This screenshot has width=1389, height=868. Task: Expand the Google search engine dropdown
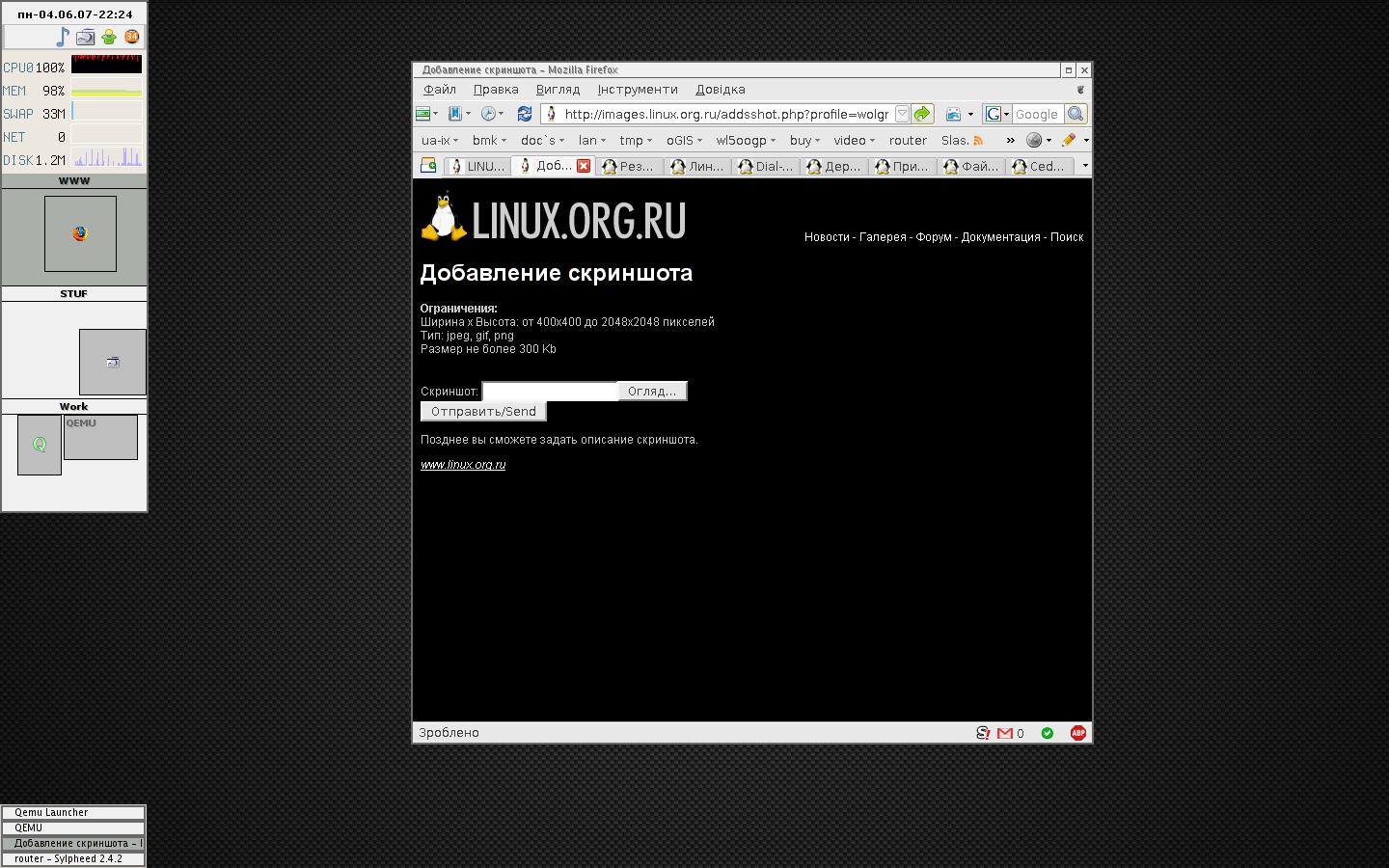tap(996, 114)
